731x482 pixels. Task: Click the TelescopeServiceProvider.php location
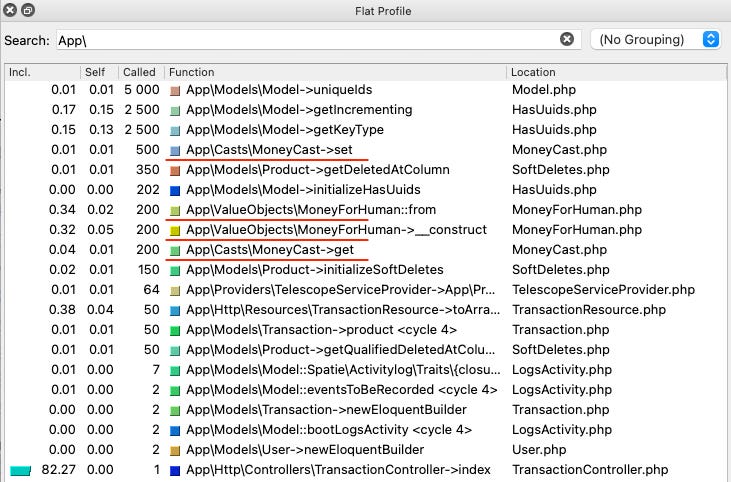603,290
